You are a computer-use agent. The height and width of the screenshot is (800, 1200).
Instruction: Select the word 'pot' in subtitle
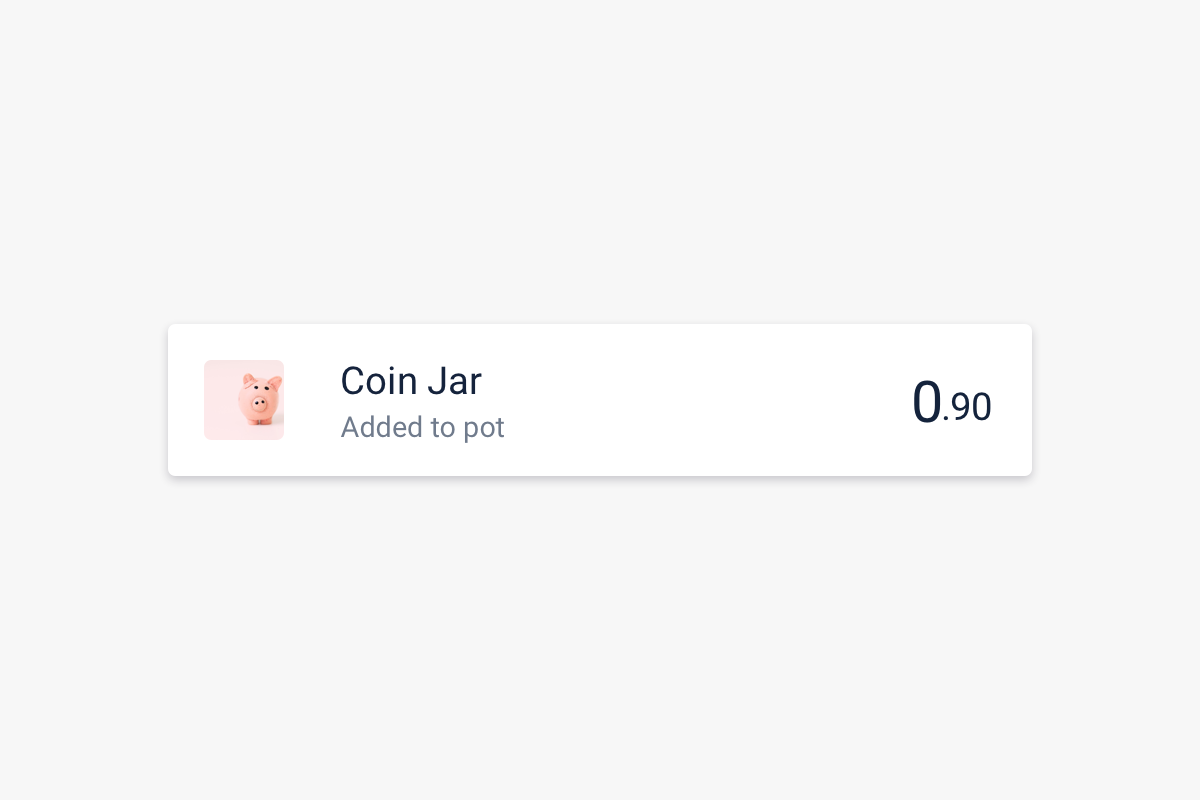click(484, 429)
